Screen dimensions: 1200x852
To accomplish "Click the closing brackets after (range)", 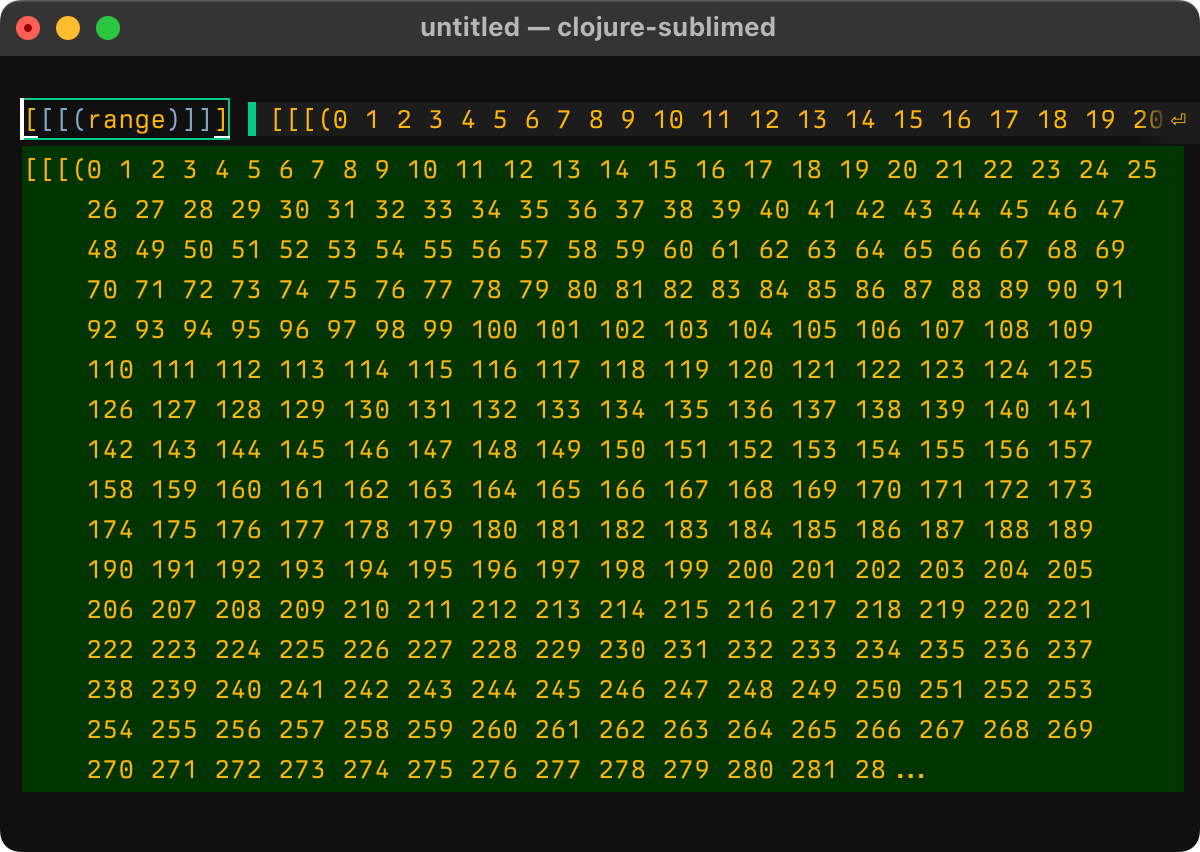I will (210, 120).
